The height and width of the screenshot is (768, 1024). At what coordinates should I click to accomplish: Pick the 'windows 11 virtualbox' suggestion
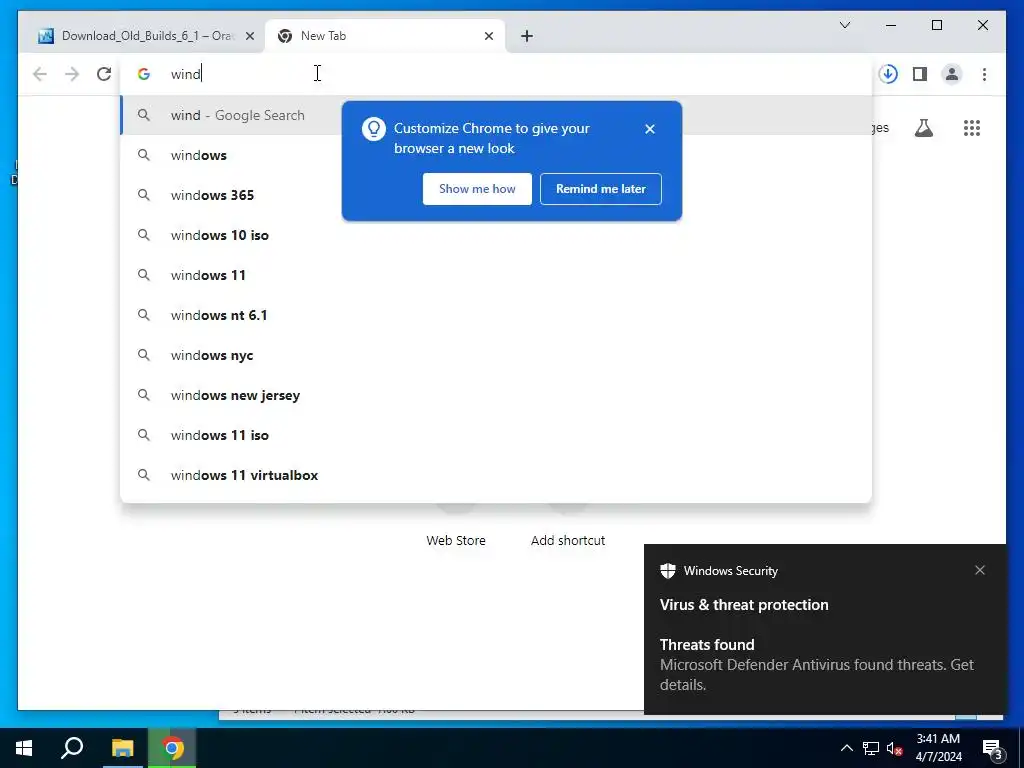coord(496,475)
